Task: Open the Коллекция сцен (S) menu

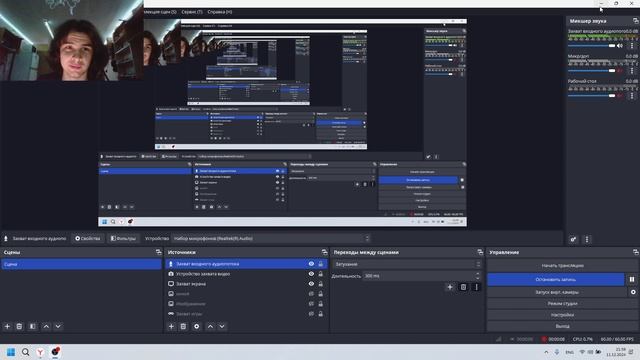Action: point(160,12)
